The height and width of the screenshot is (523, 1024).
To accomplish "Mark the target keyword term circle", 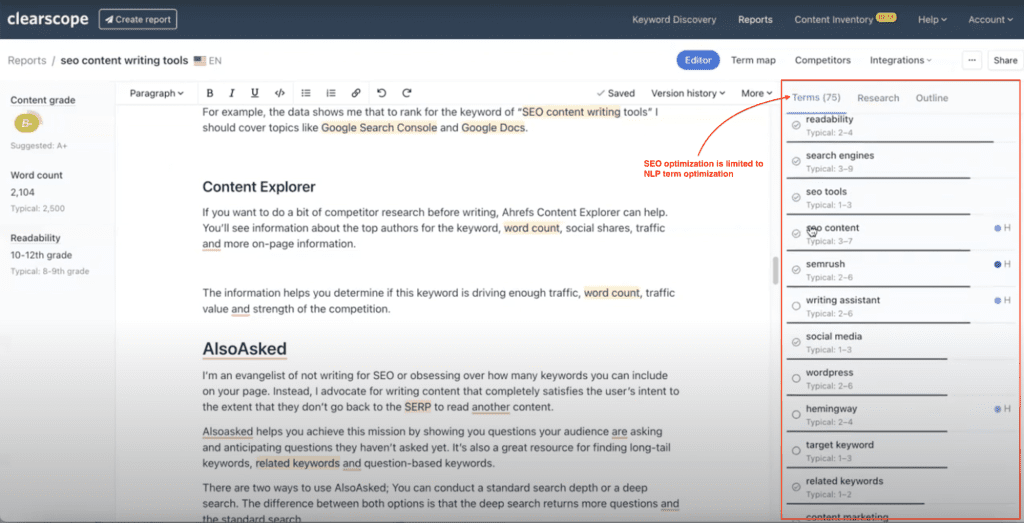I will click(795, 450).
